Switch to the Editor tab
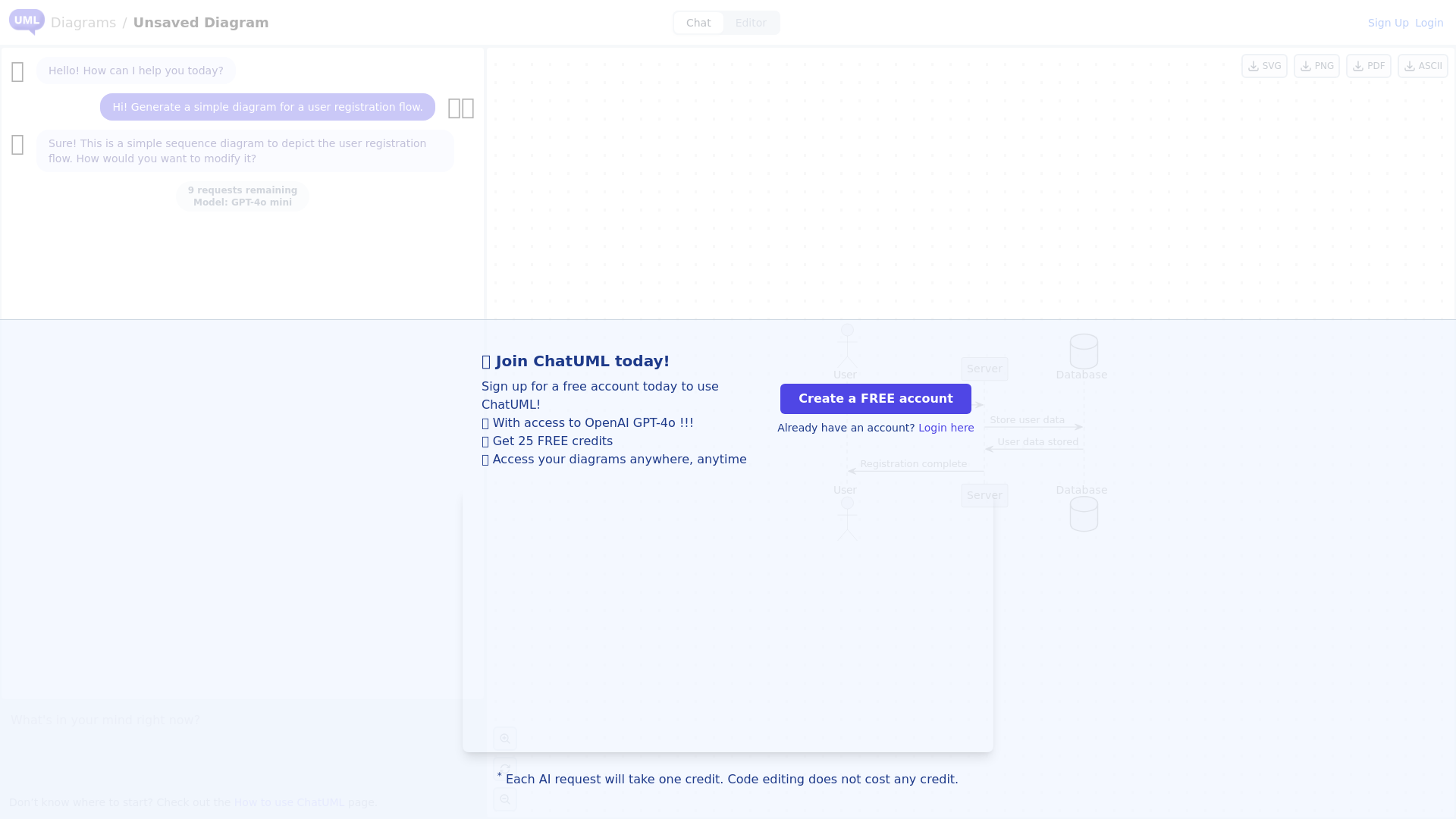The image size is (1456, 819). pos(751,23)
